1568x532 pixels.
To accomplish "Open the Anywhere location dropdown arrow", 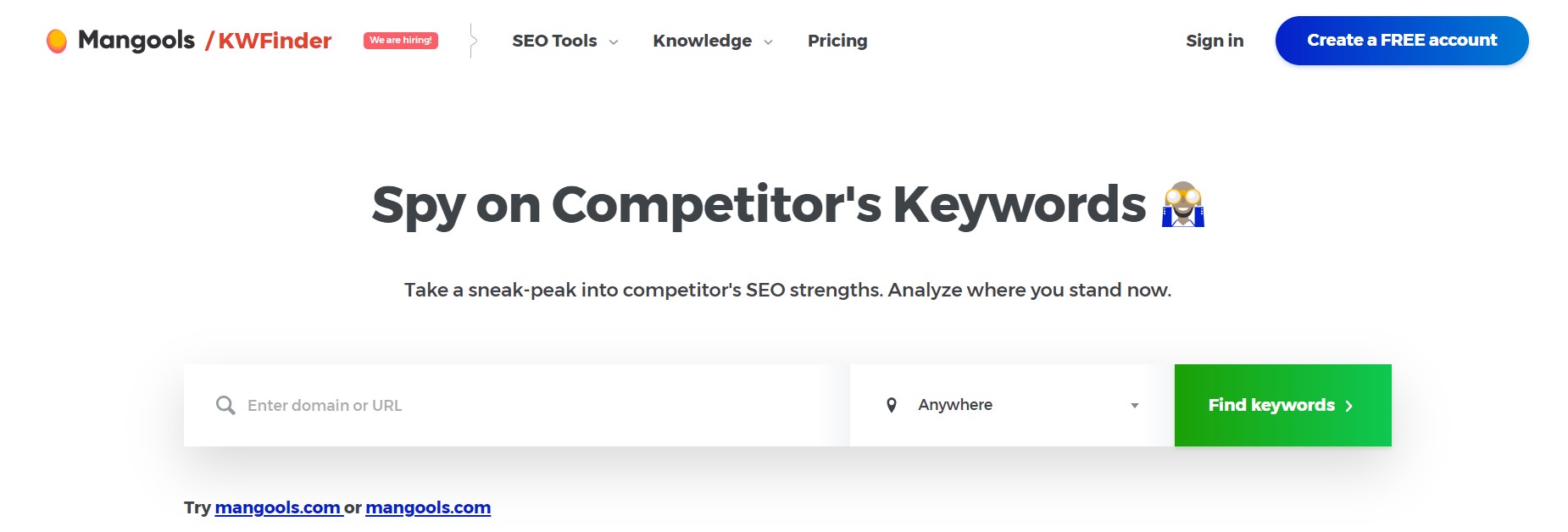I will click(1135, 406).
